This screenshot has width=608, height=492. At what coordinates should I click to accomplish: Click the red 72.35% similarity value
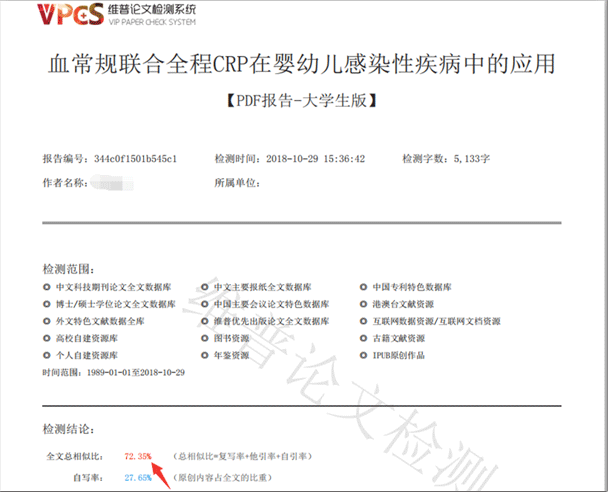[x=138, y=456]
